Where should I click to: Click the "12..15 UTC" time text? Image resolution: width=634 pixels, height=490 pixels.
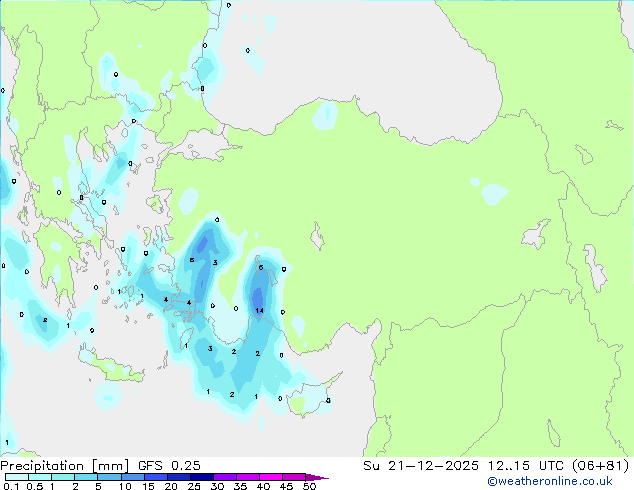tap(525, 466)
